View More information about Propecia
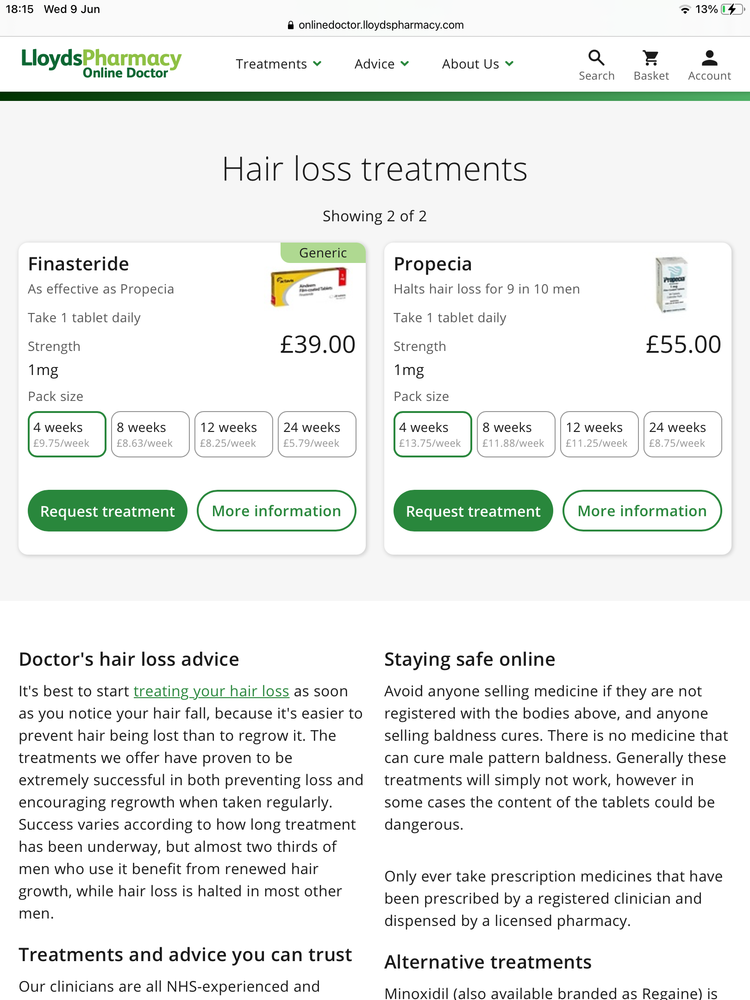 (x=642, y=511)
